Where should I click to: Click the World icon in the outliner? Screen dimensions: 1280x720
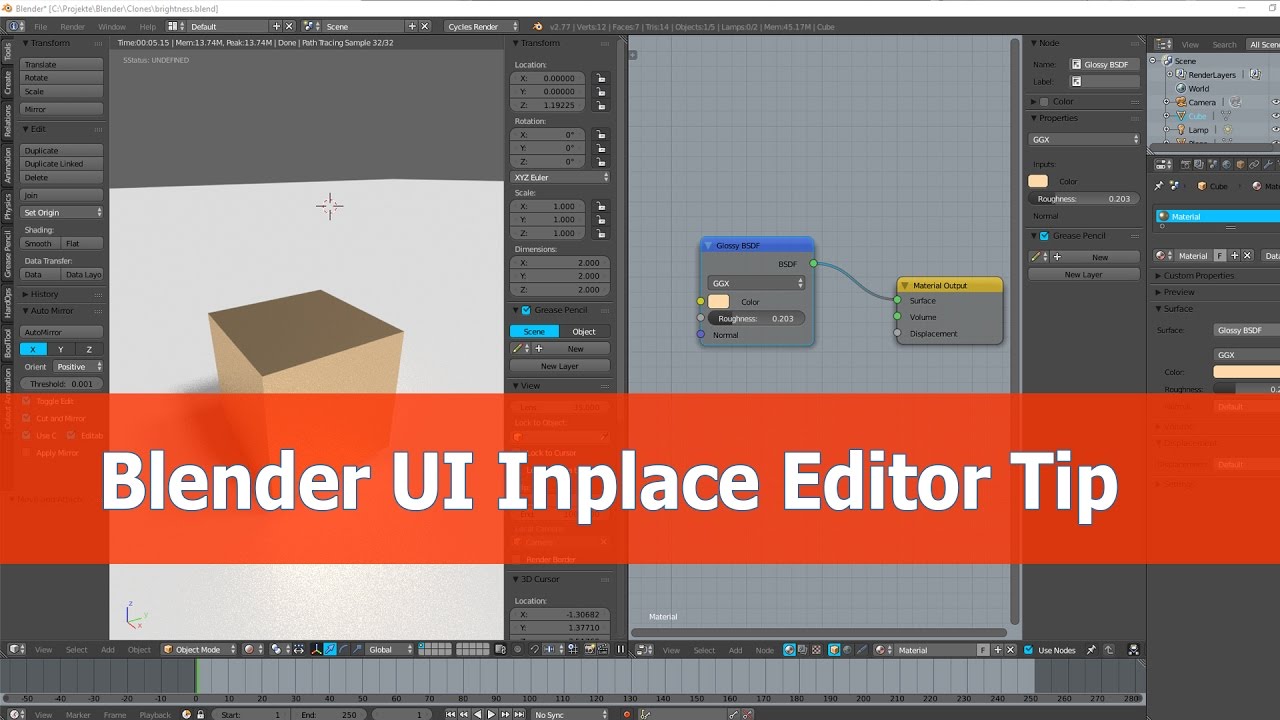pyautogui.click(x=1180, y=88)
